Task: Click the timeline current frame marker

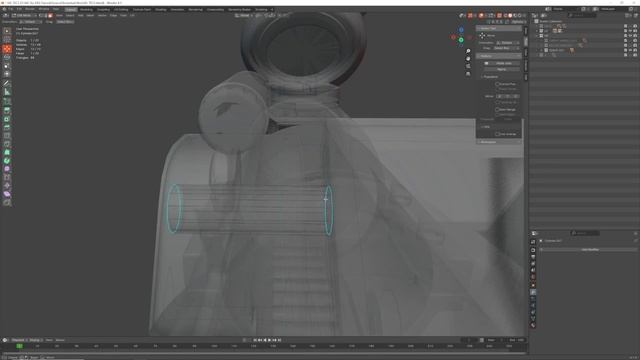Action: point(19,346)
